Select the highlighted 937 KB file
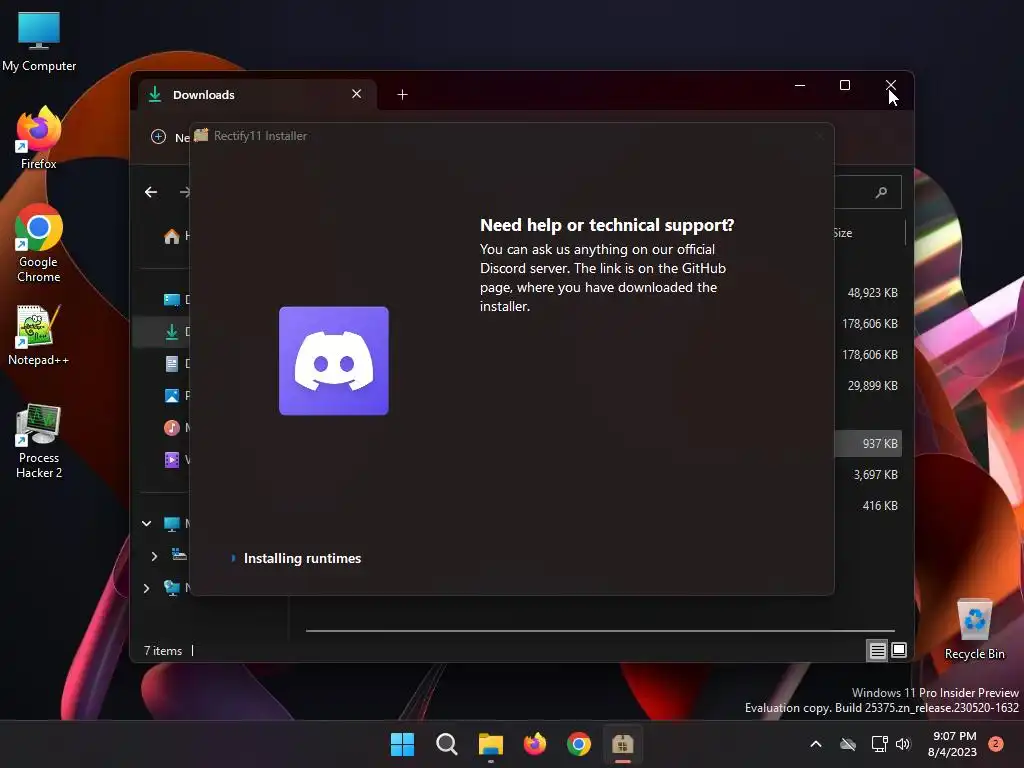1024x768 pixels. click(869, 443)
